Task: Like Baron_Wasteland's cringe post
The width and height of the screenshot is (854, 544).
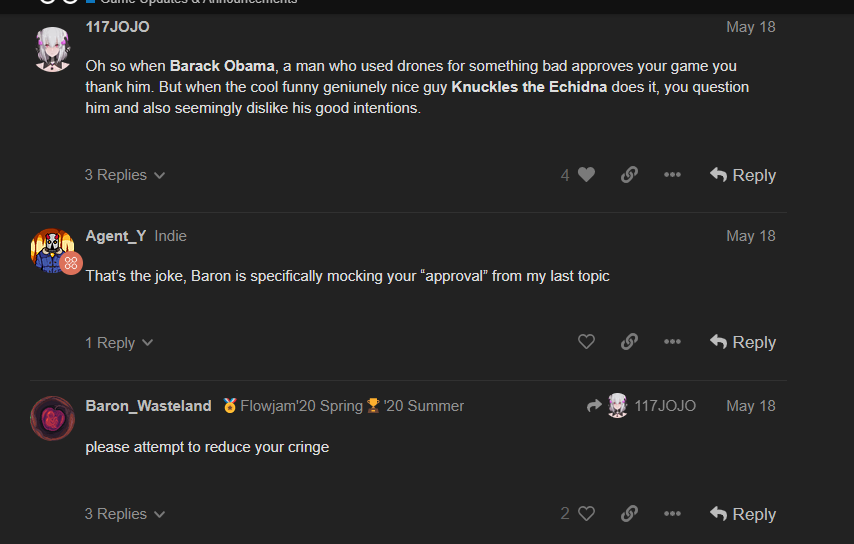Action: click(x=586, y=514)
